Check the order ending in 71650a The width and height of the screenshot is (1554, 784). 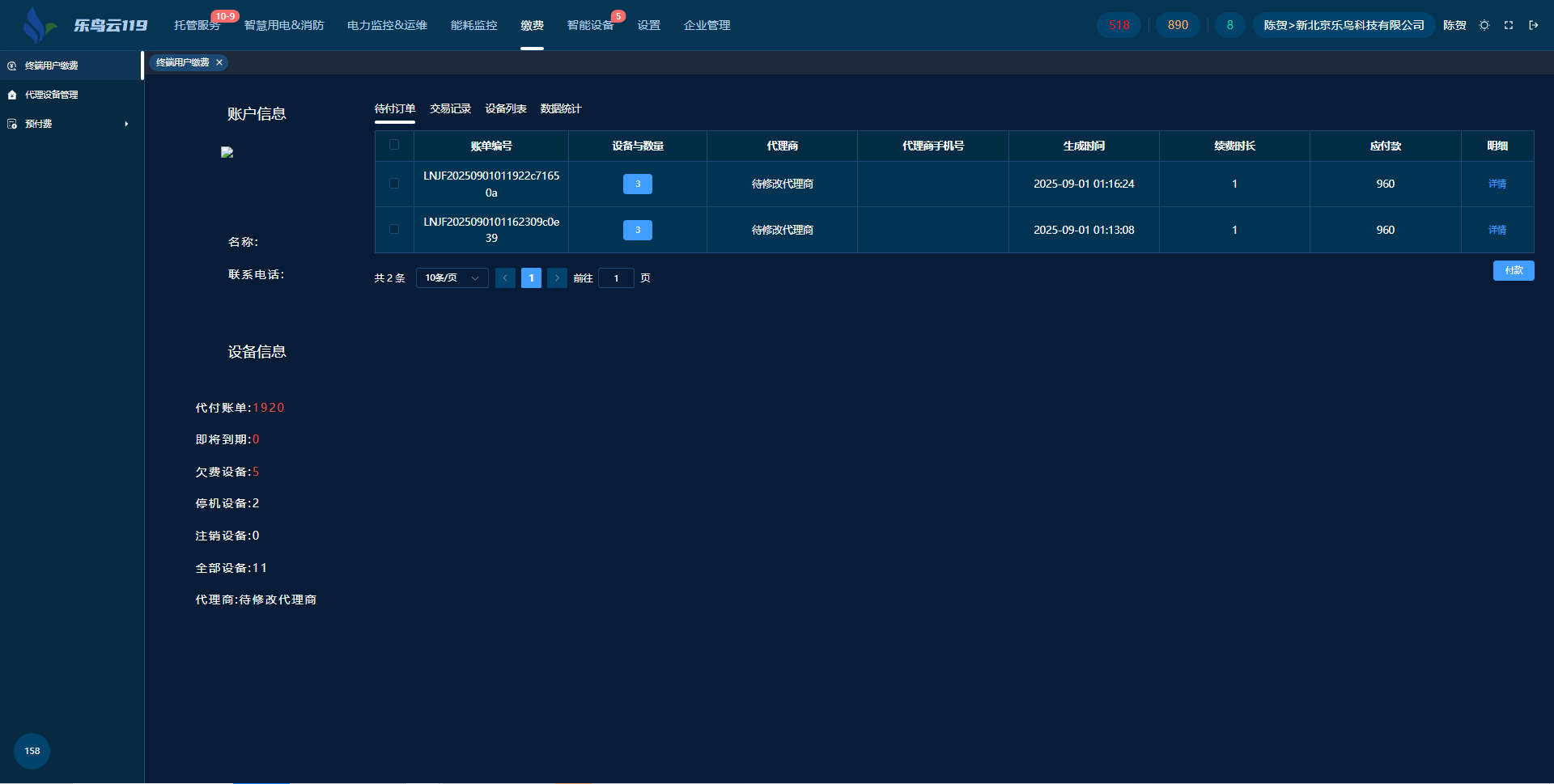tap(394, 184)
